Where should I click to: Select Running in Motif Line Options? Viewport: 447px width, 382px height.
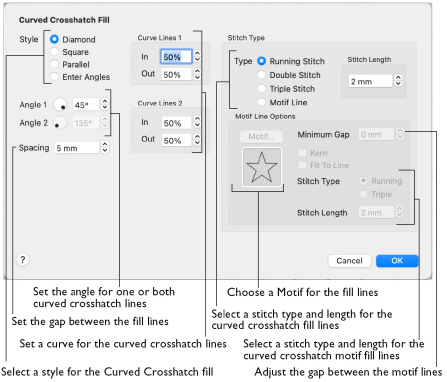(363, 181)
